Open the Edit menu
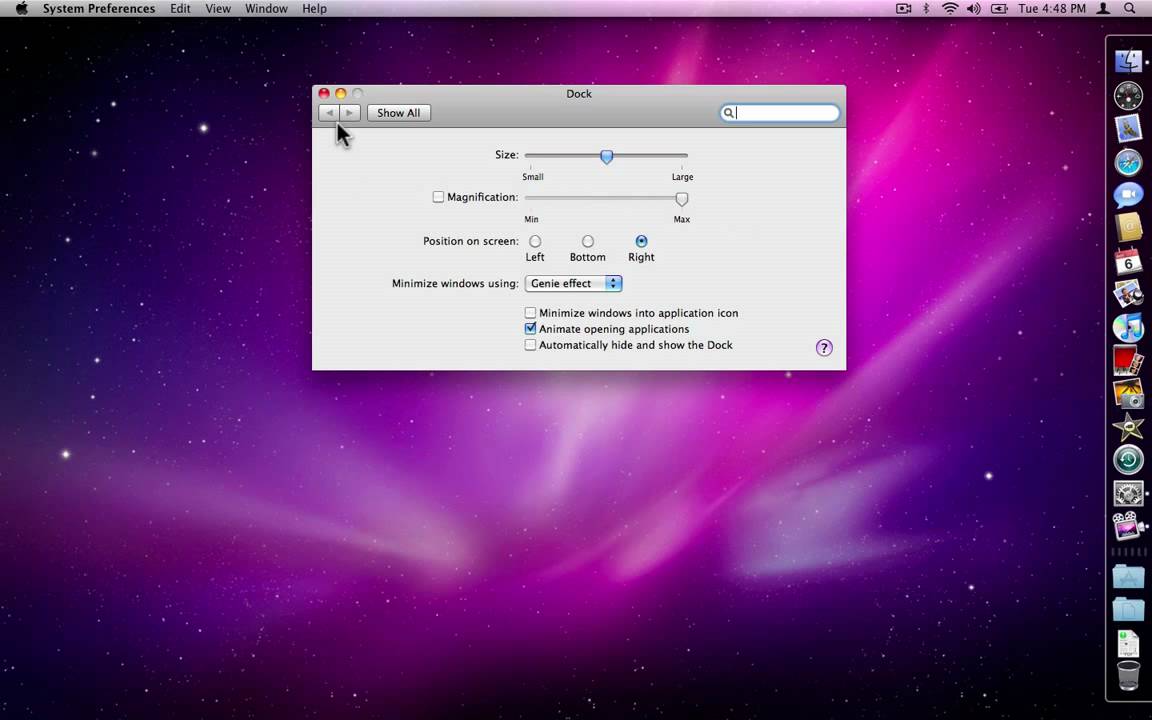Image resolution: width=1152 pixels, height=720 pixels. (180, 9)
